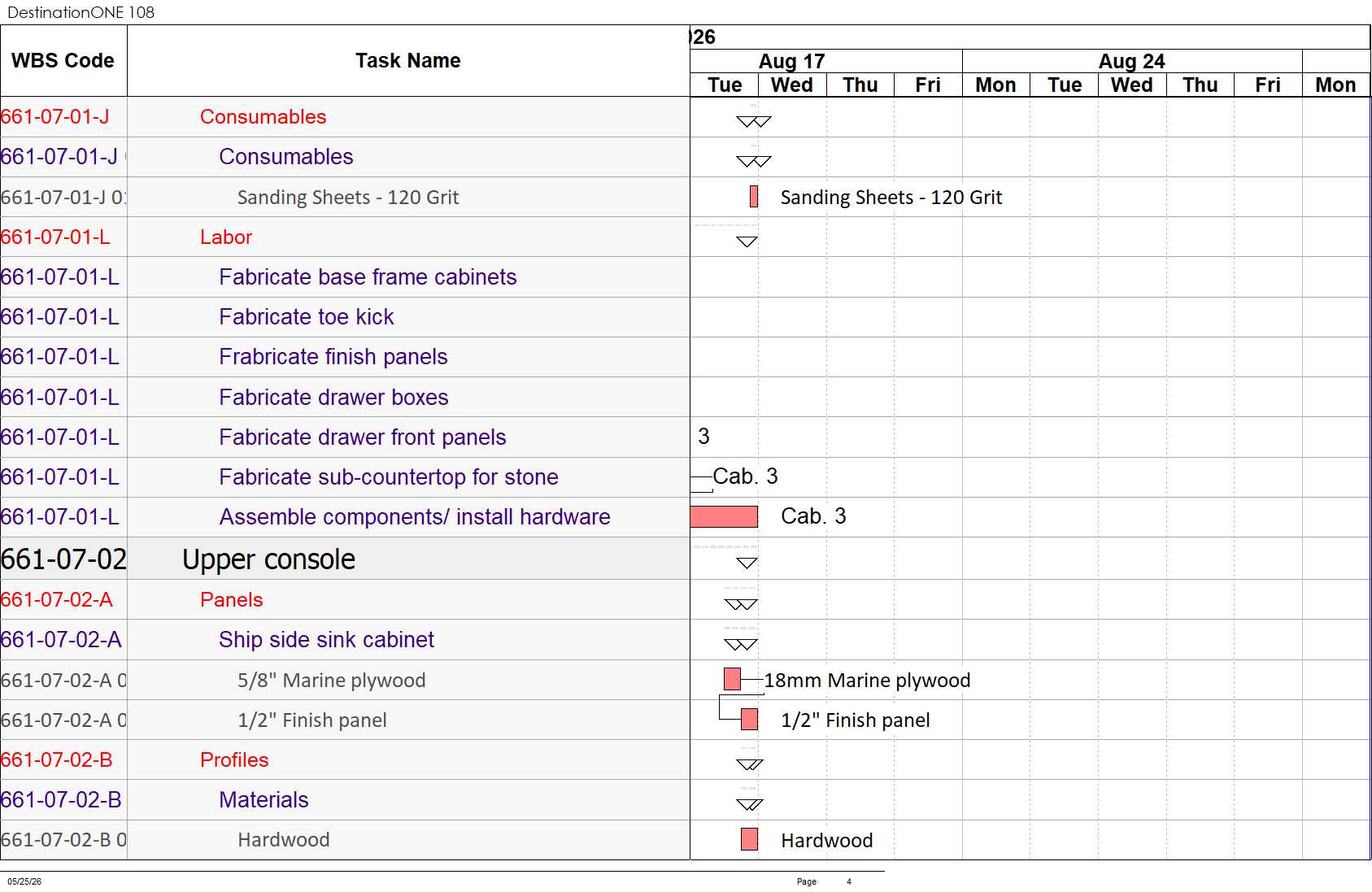Screen dimensions: 1372x892
Task: Click the Profiles summary marker
Action: point(749,764)
